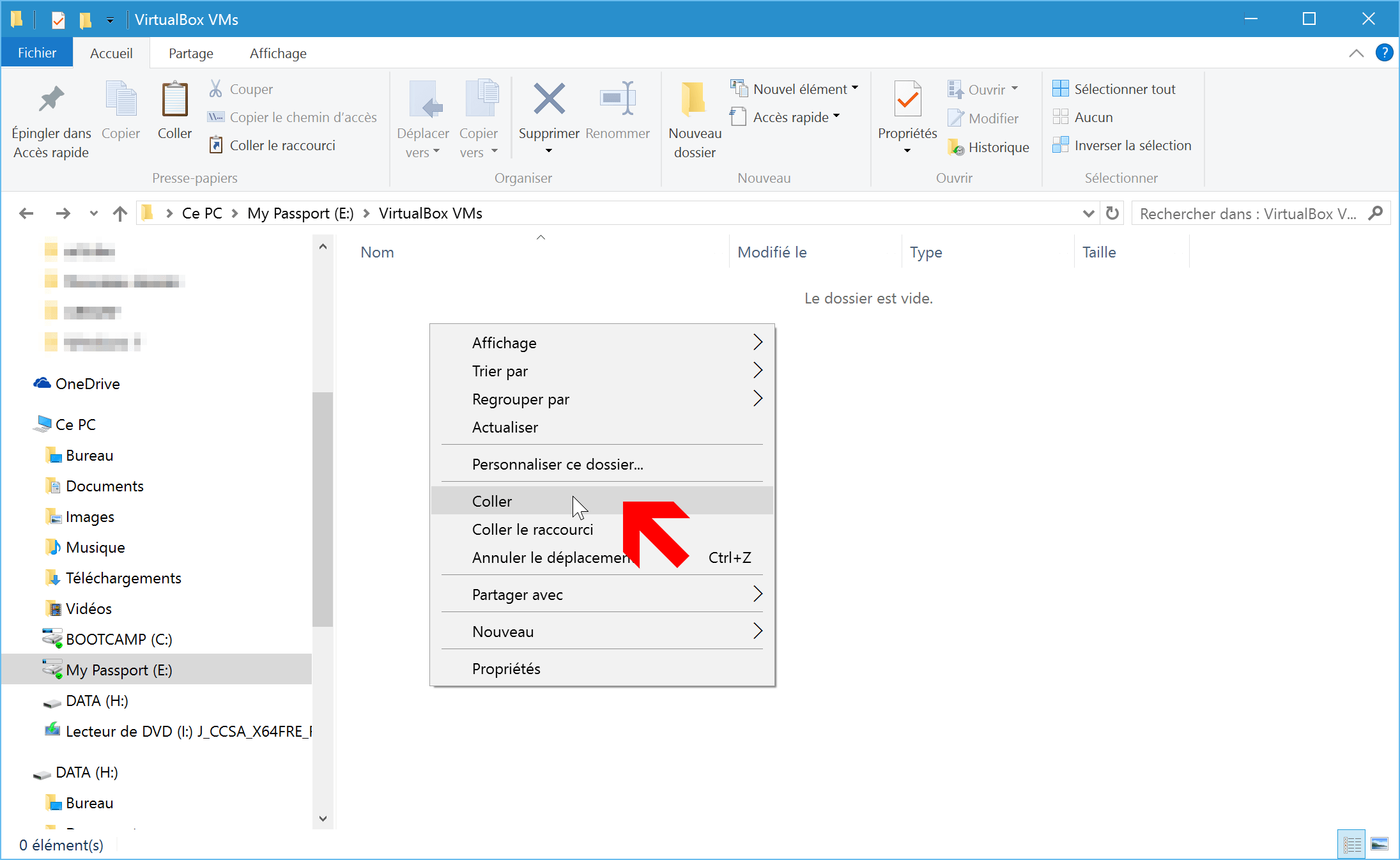Click the help question mark icon
Viewport: 1400px width, 860px height.
click(x=1384, y=53)
